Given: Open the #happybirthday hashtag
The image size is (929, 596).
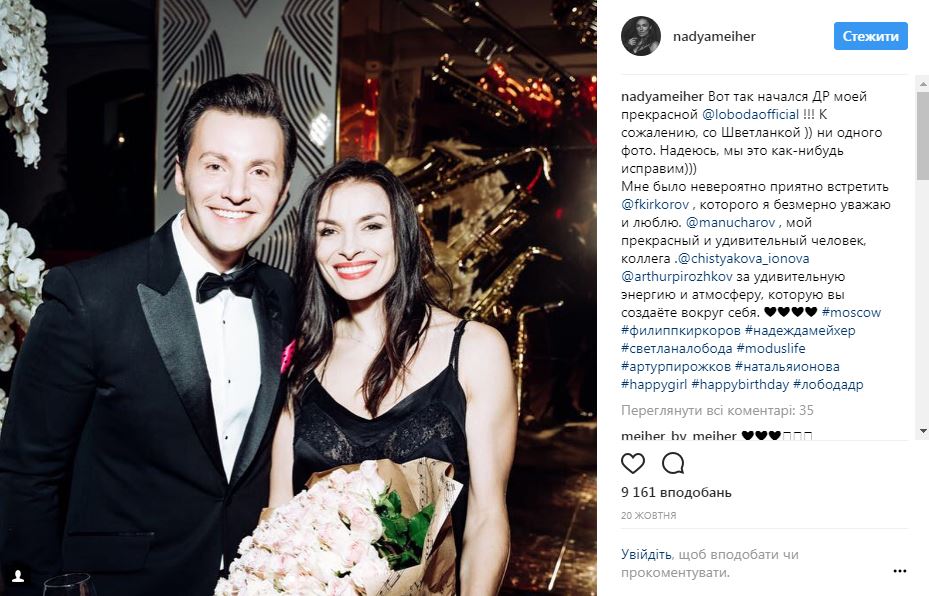Looking at the screenshot, I should (x=740, y=384).
